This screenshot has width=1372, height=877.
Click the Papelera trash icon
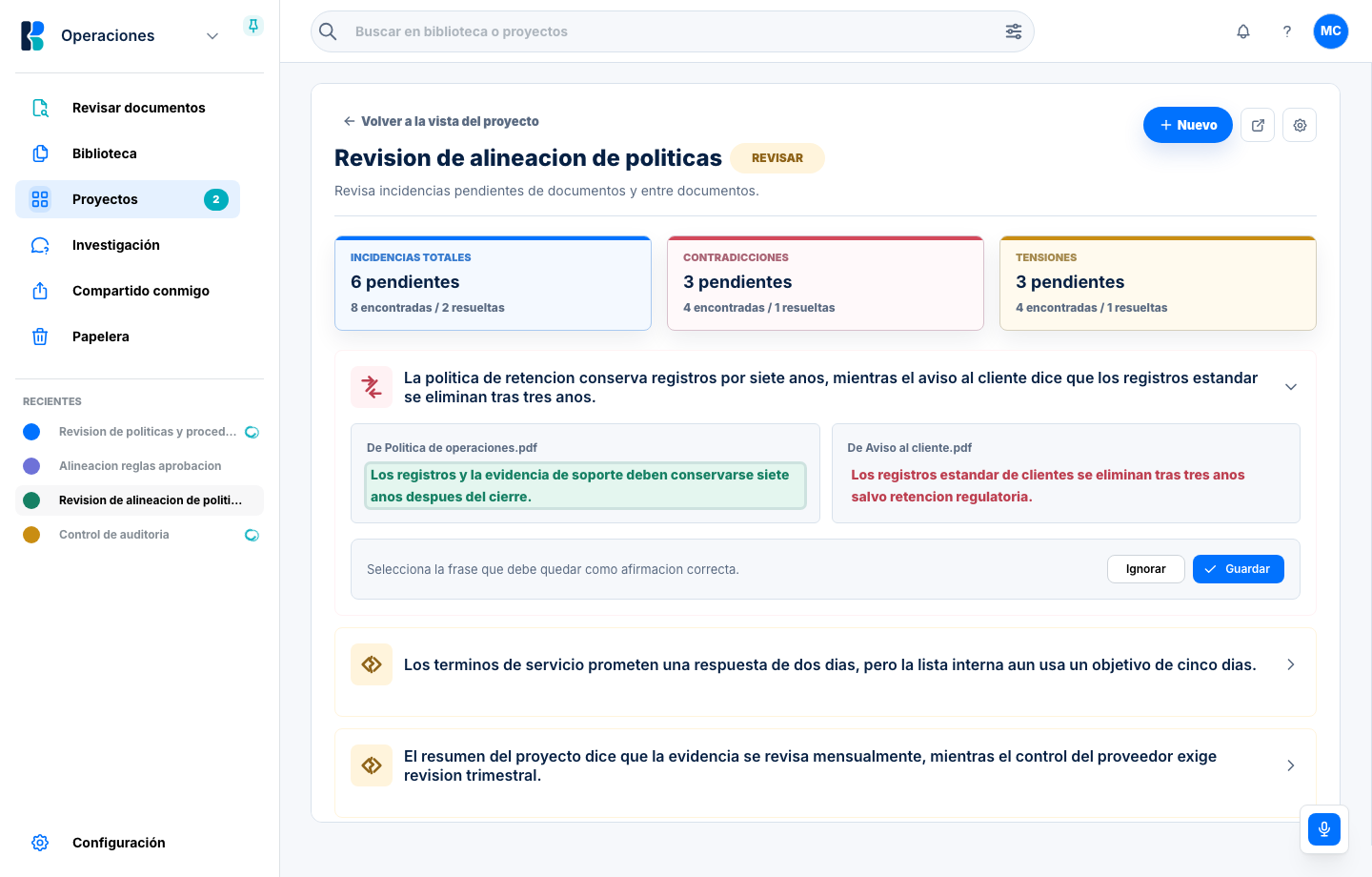tap(40, 337)
